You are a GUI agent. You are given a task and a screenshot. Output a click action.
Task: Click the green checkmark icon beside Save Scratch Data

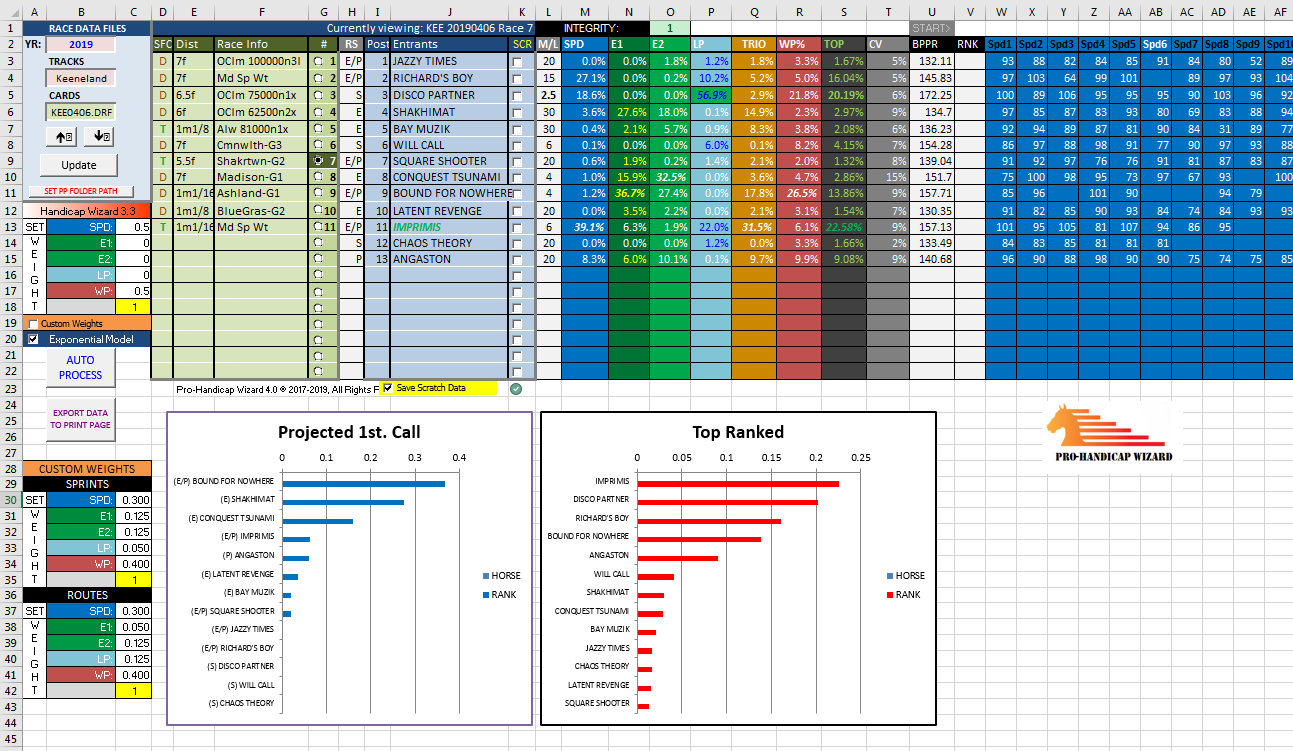[x=516, y=388]
